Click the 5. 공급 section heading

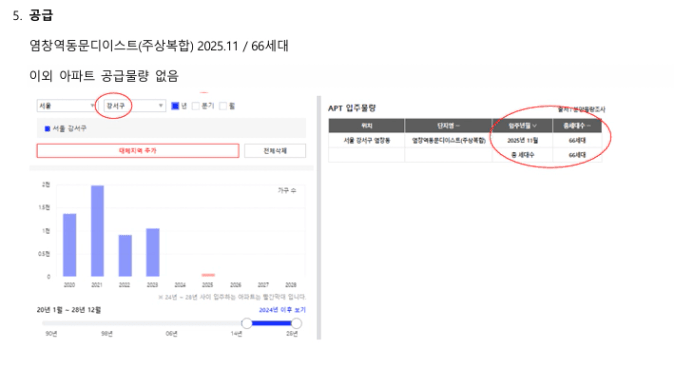coord(33,15)
